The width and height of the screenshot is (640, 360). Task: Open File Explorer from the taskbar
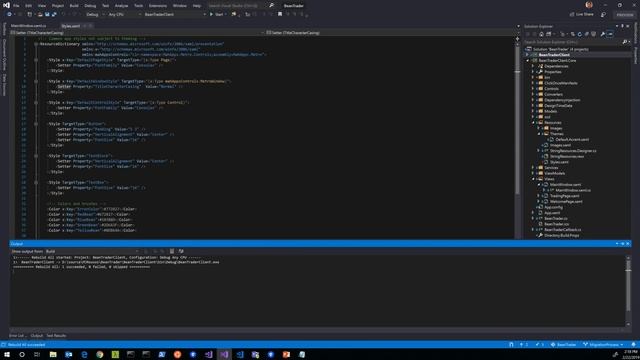point(53,355)
